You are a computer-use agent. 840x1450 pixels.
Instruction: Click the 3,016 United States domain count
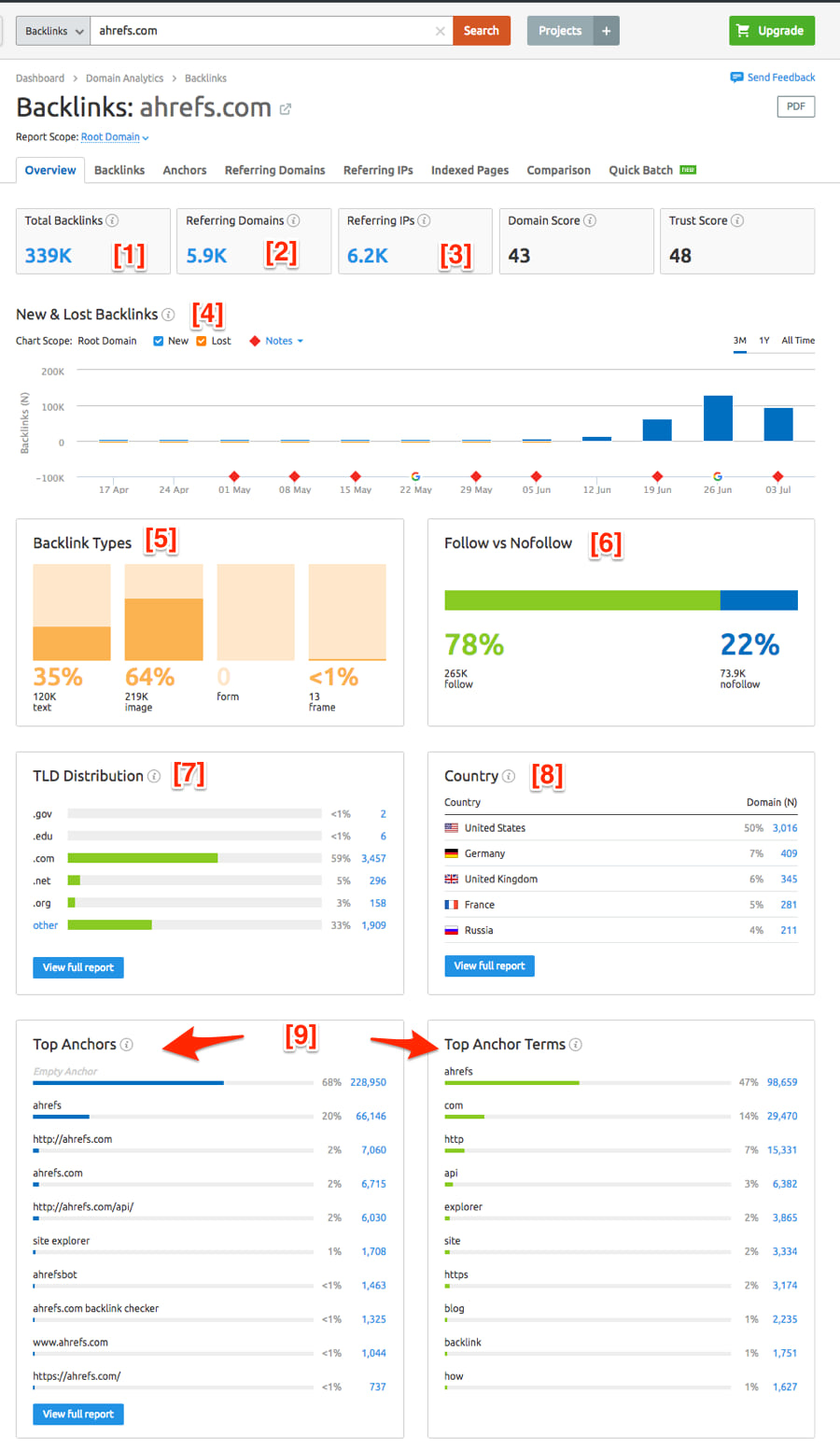785,828
